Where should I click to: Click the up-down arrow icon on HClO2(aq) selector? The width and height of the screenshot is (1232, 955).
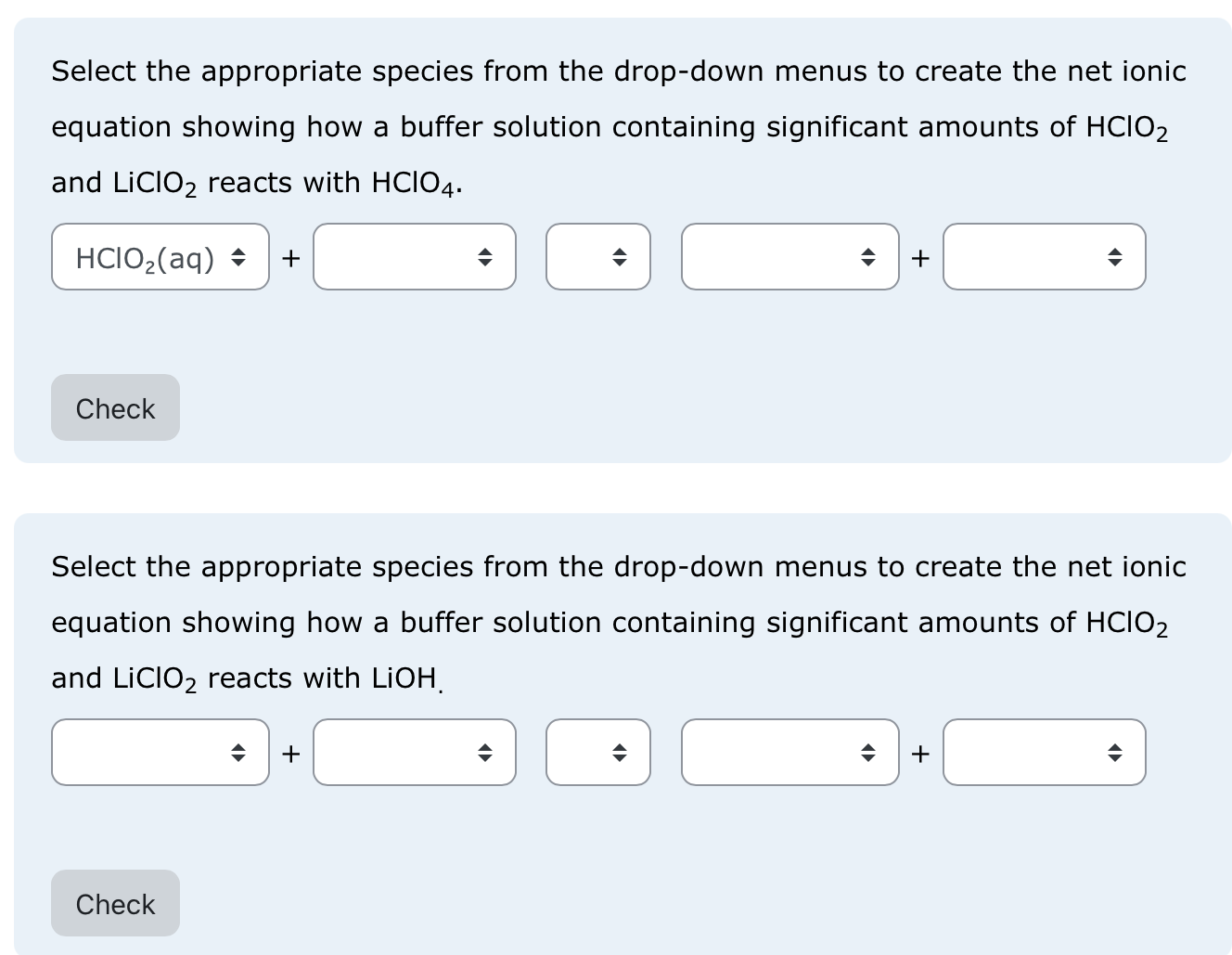[240, 257]
